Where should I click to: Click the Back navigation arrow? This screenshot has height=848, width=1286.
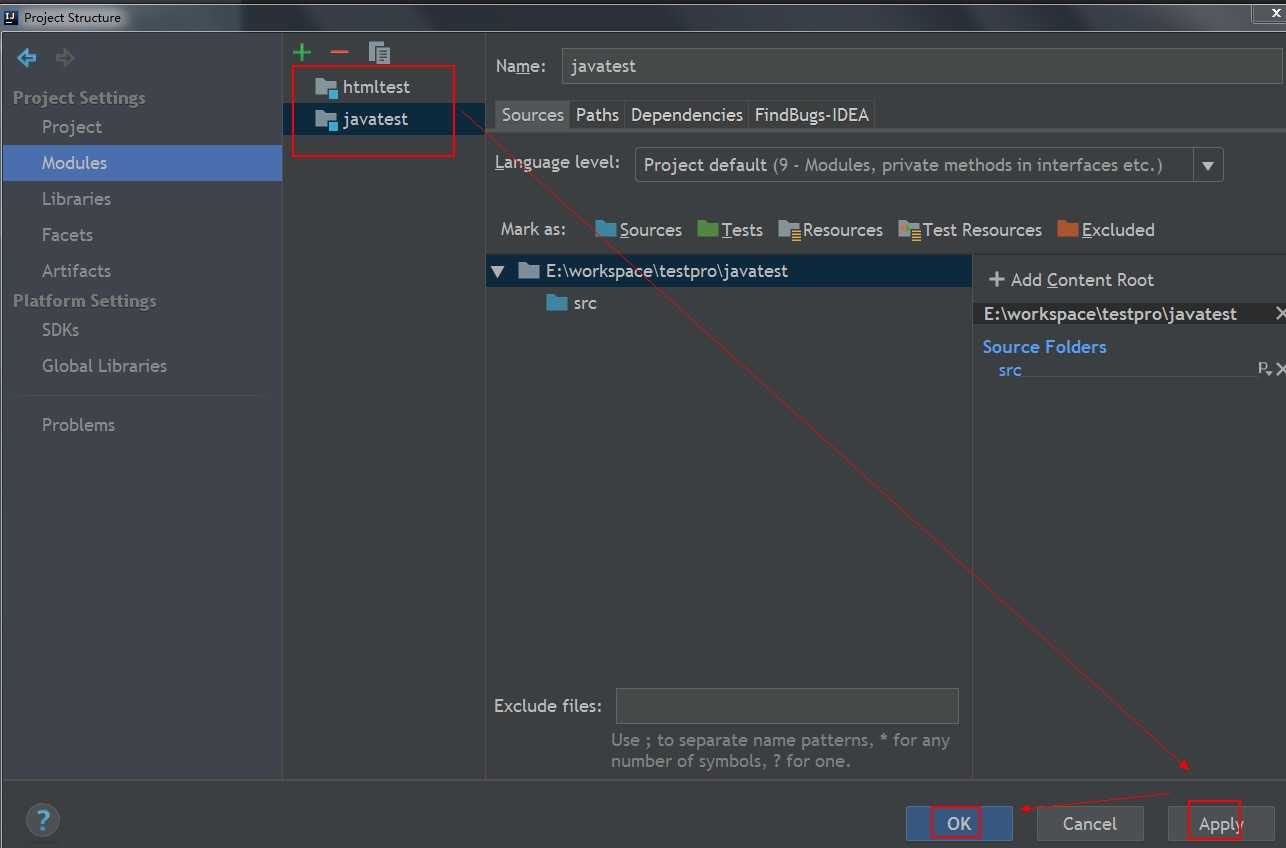point(27,58)
